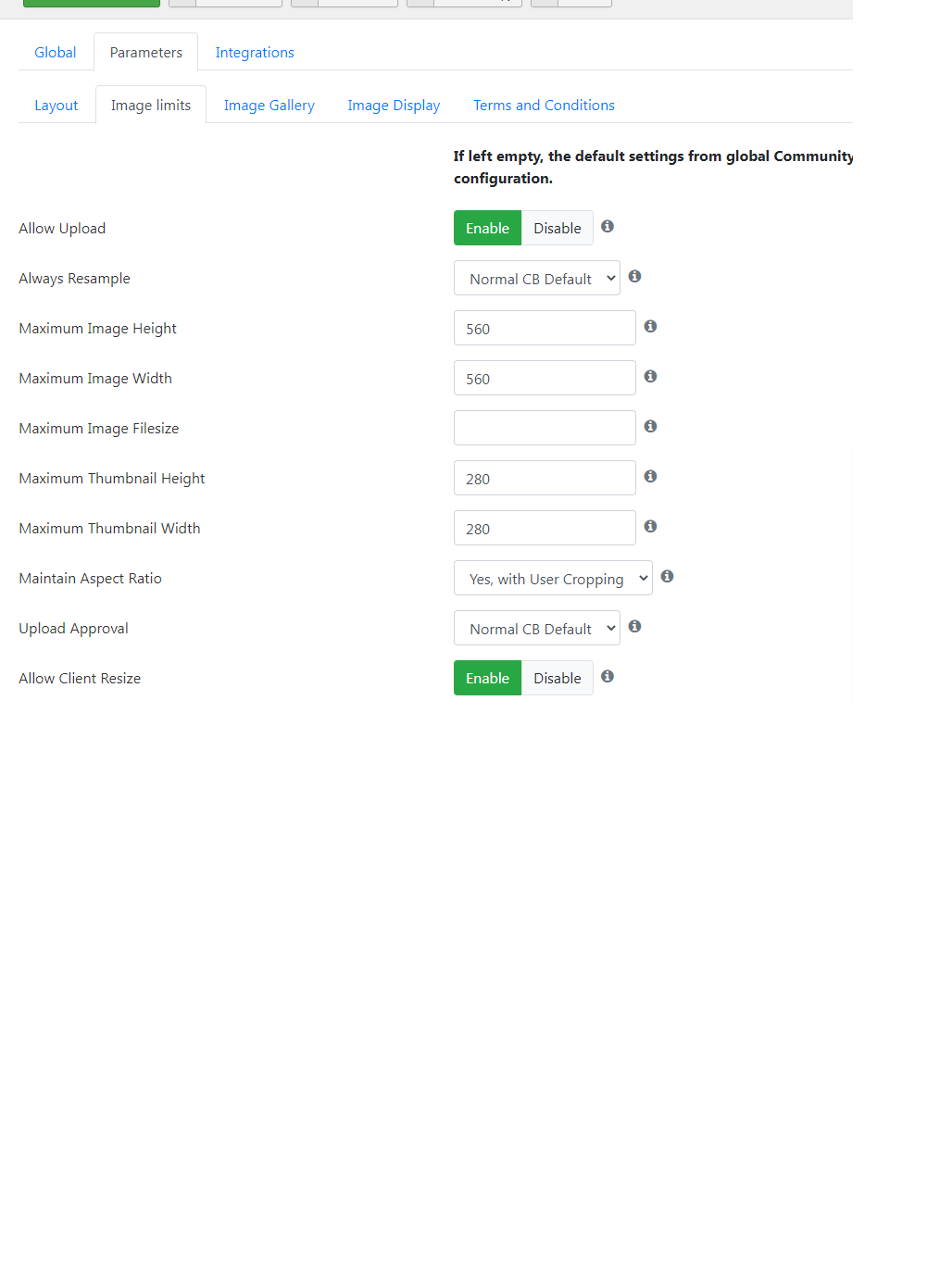Click info icon for Maximum Thumbnail Height
This screenshot has height=1288, width=940.
coord(650,476)
